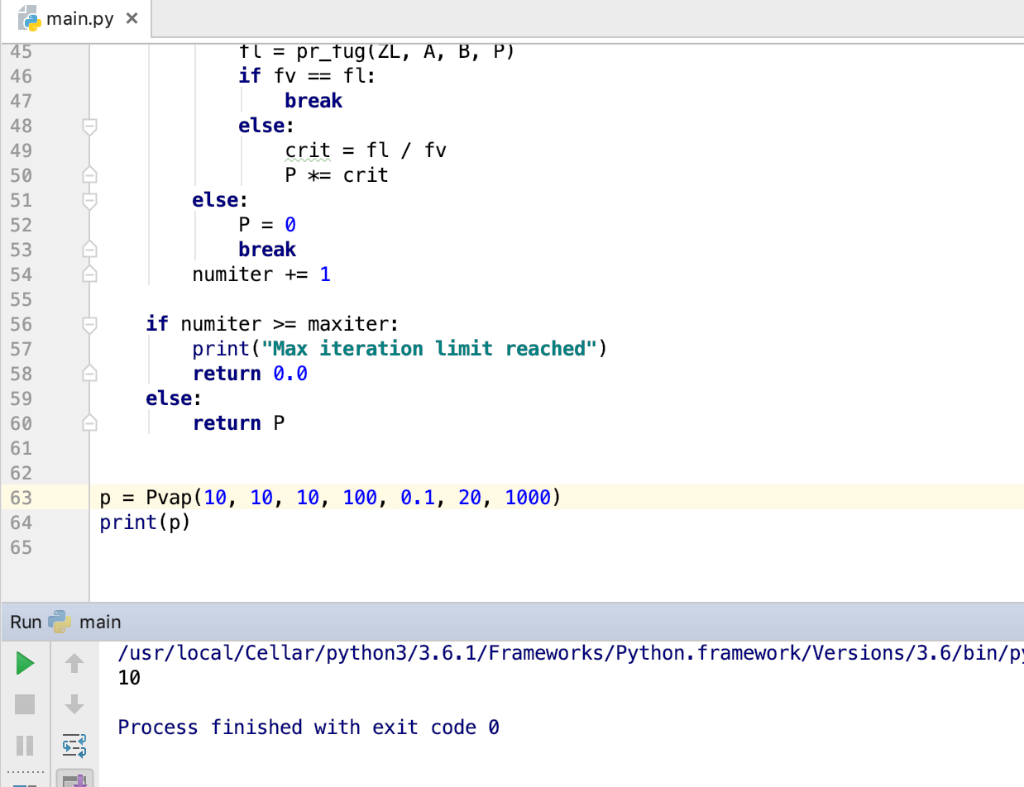Stop the running process button
This screenshot has width=1024, height=787.
pos(25,704)
